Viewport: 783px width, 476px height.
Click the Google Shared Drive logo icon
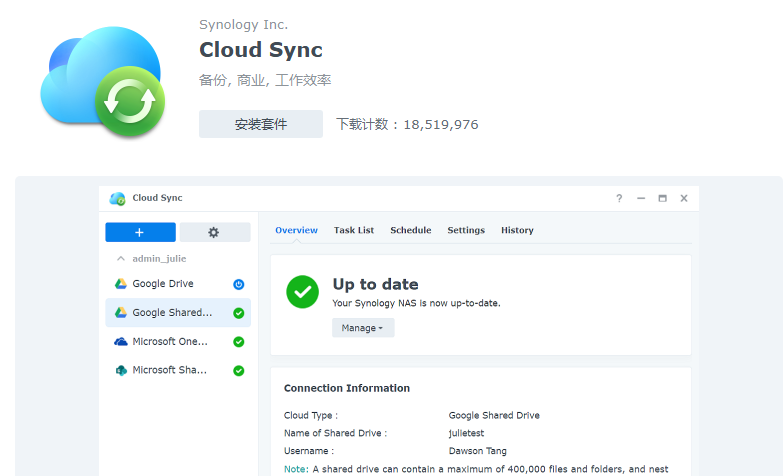click(121, 313)
